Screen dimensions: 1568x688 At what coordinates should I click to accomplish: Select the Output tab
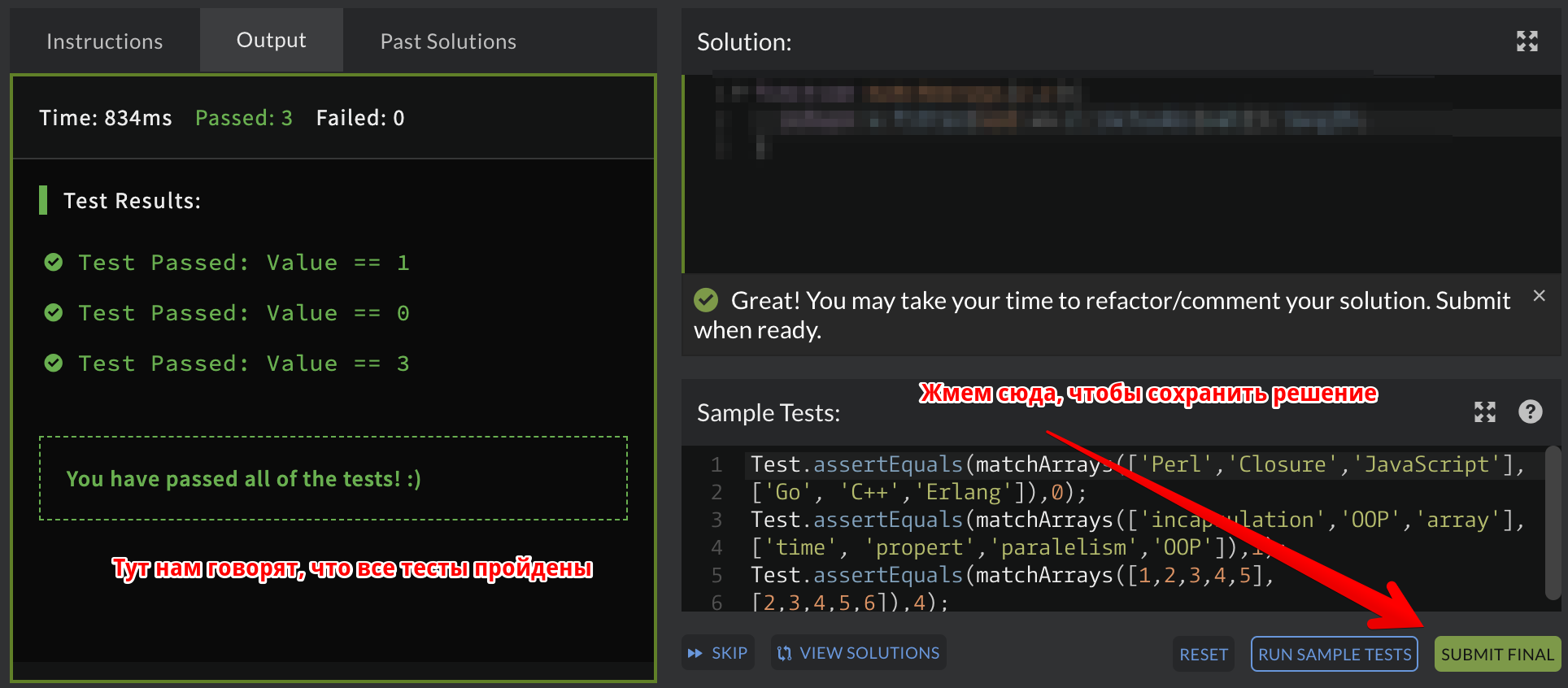[x=272, y=40]
